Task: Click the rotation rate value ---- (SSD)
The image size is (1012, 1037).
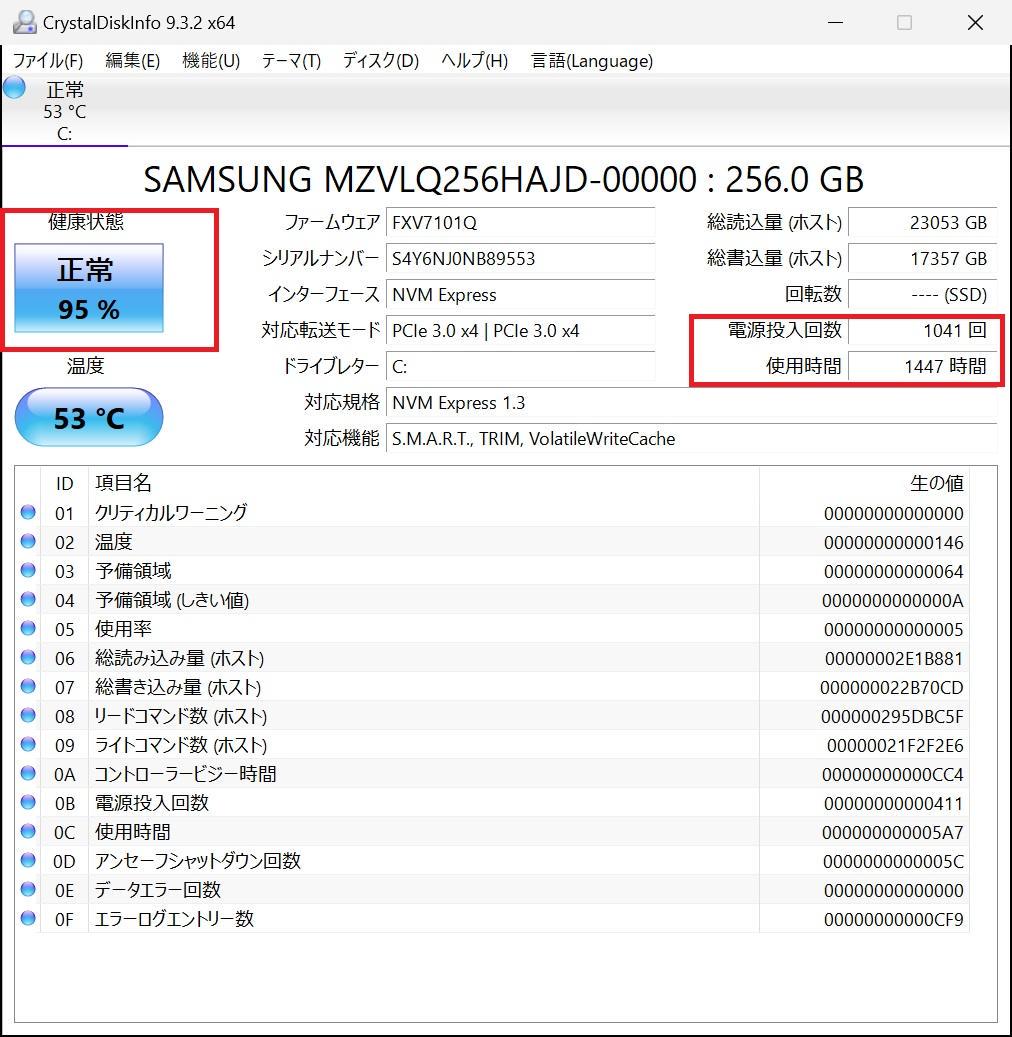Action: coord(922,295)
